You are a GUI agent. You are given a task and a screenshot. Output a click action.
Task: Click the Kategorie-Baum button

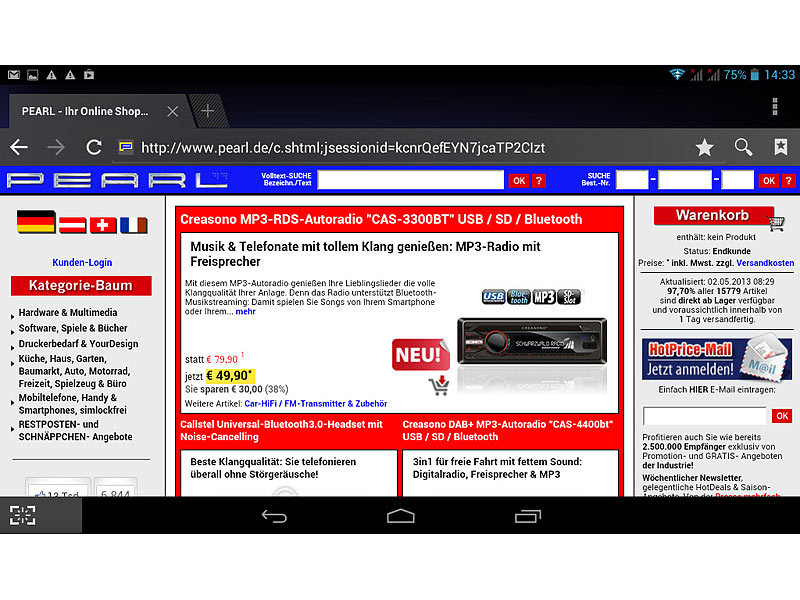tap(81, 286)
